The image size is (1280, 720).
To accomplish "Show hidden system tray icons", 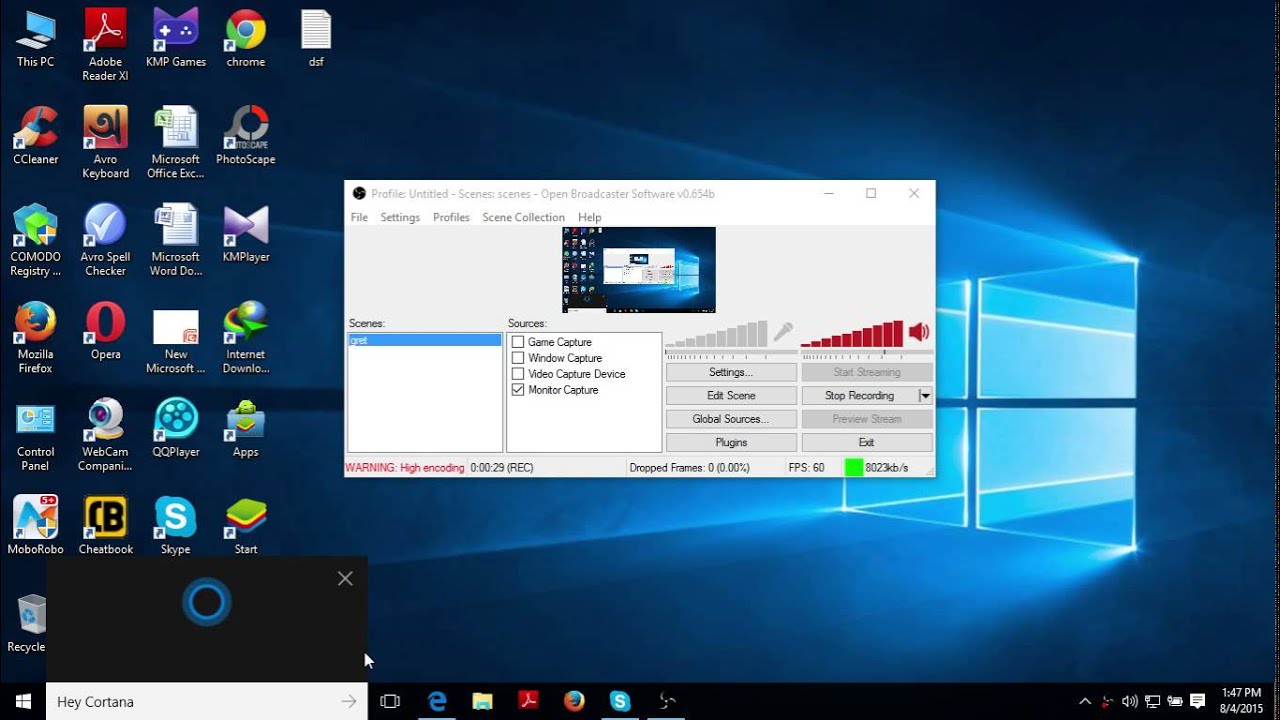I will point(1085,702).
